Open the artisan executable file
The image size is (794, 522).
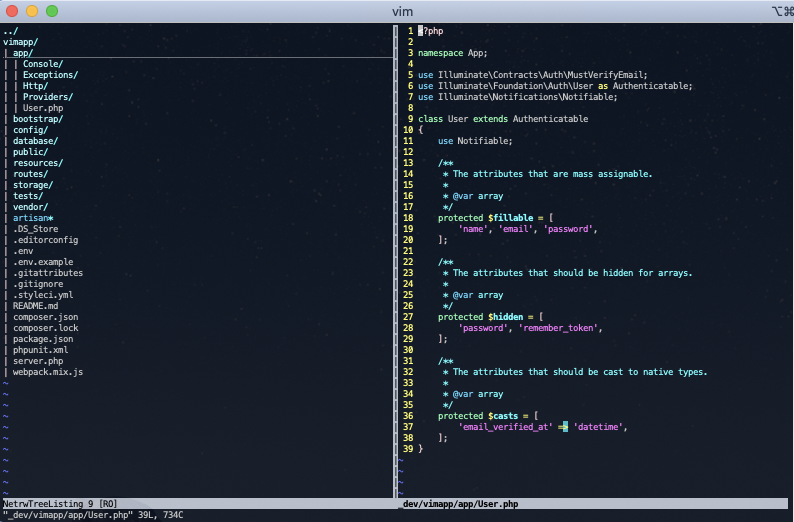pyautogui.click(x=32, y=218)
